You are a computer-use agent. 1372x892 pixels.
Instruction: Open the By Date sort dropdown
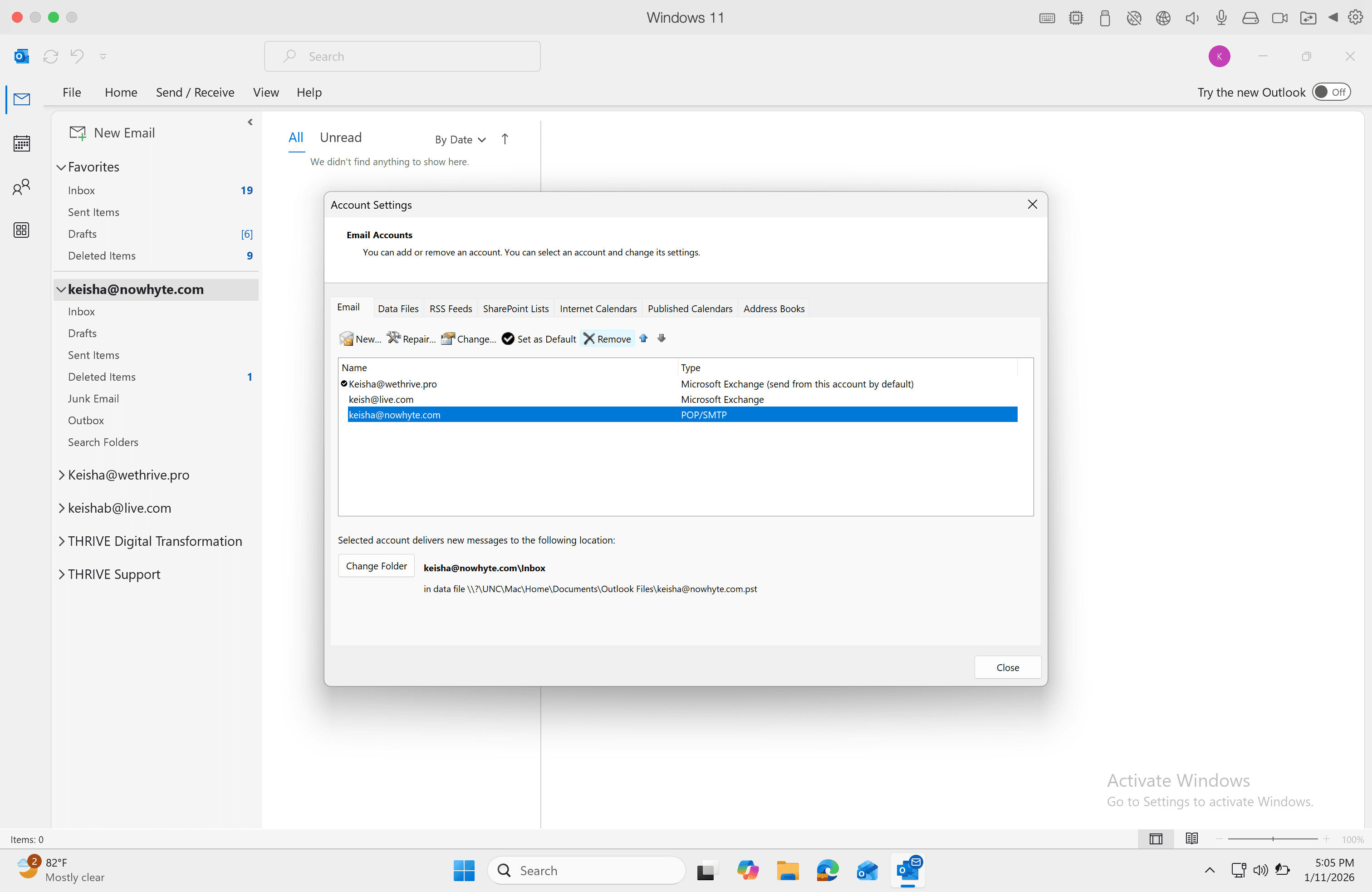(460, 140)
